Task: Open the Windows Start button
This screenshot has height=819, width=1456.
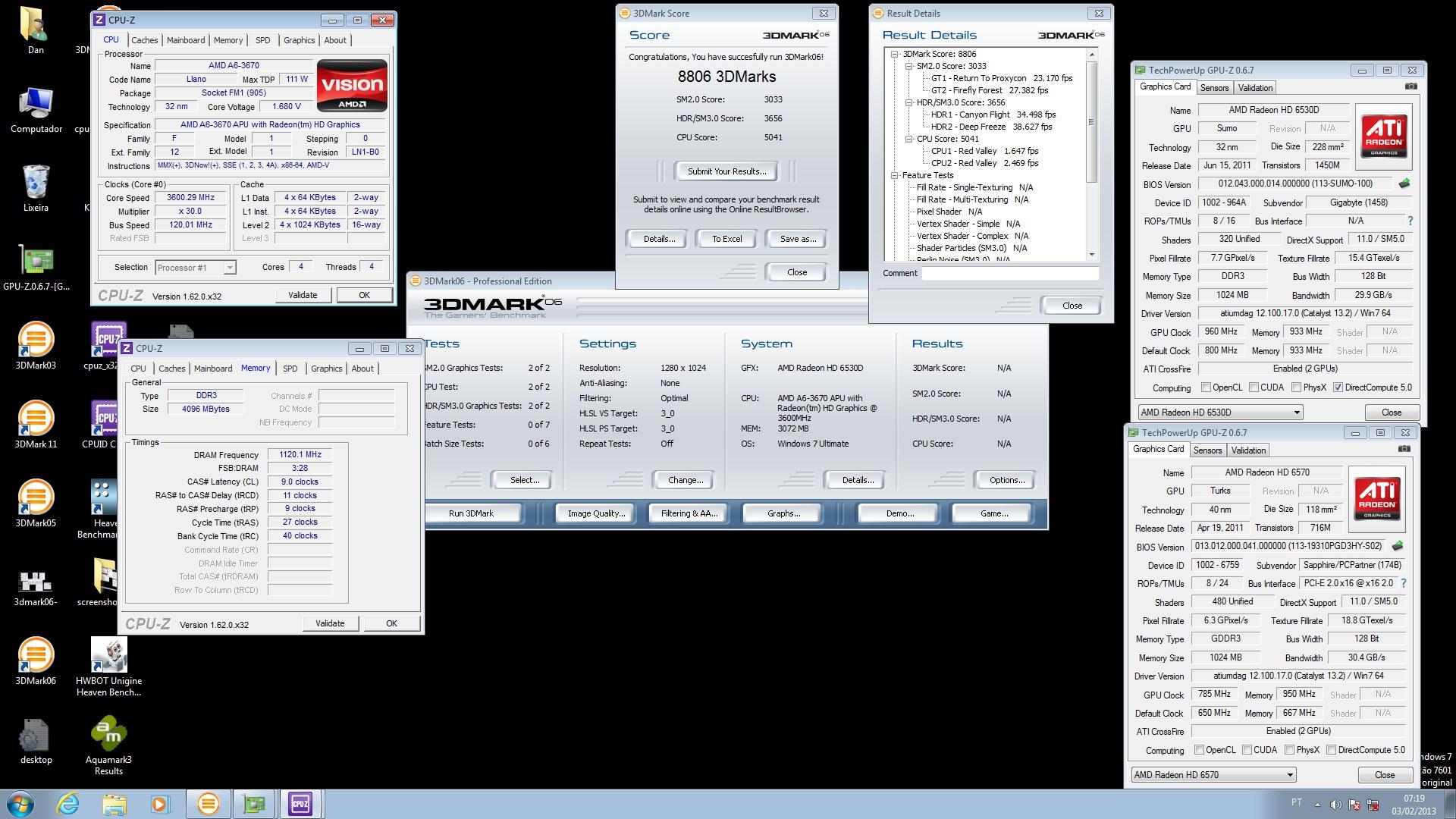Action: (x=20, y=804)
